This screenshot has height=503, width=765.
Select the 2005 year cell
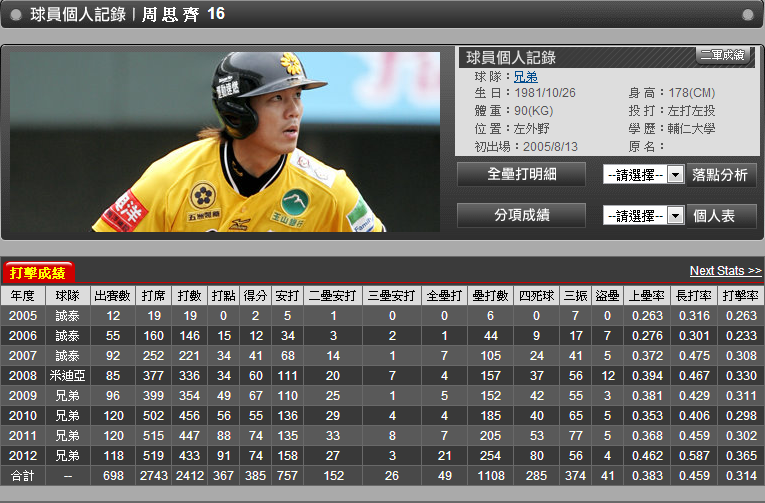coord(23,316)
